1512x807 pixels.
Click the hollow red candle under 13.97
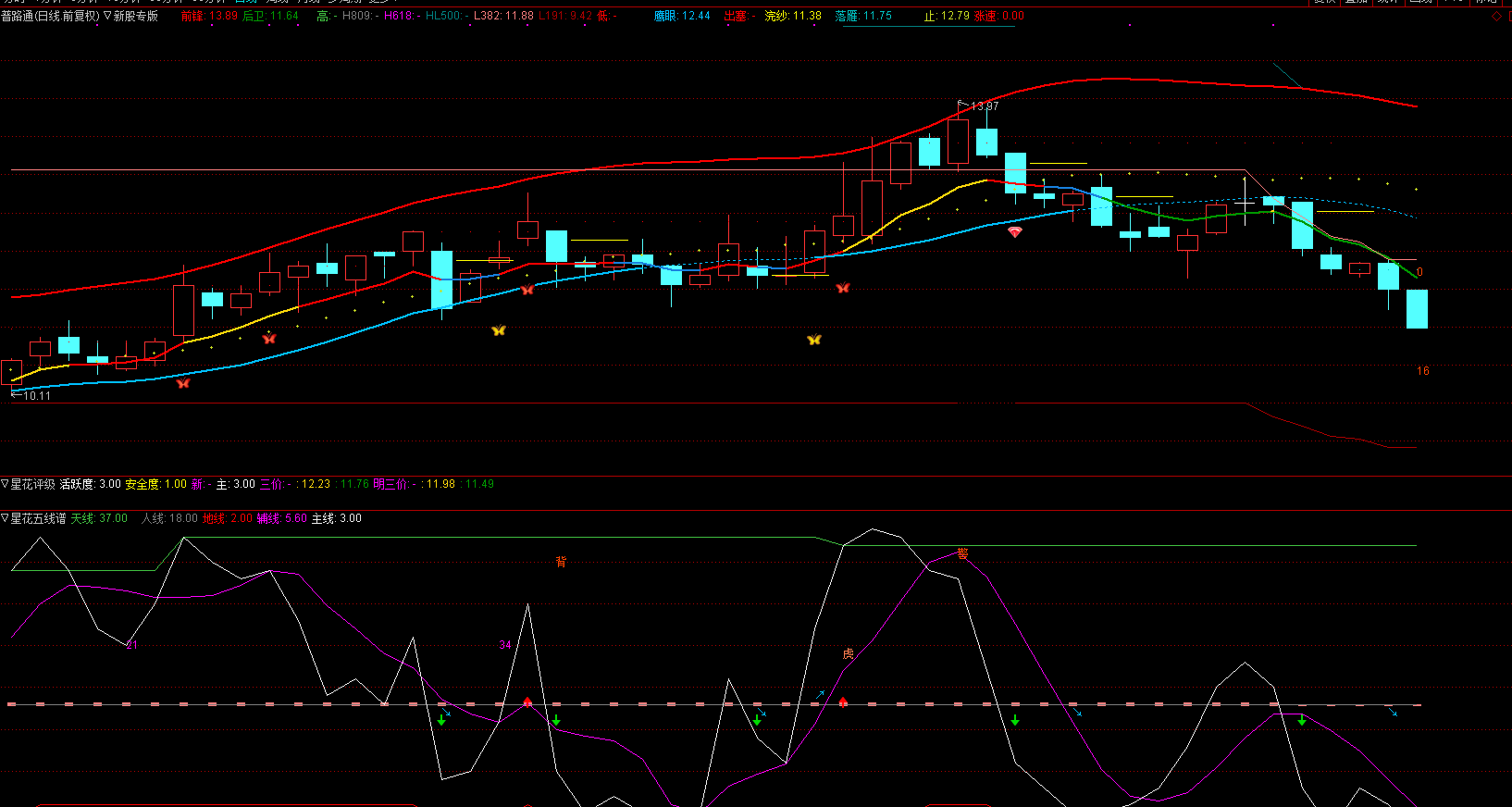point(958,142)
